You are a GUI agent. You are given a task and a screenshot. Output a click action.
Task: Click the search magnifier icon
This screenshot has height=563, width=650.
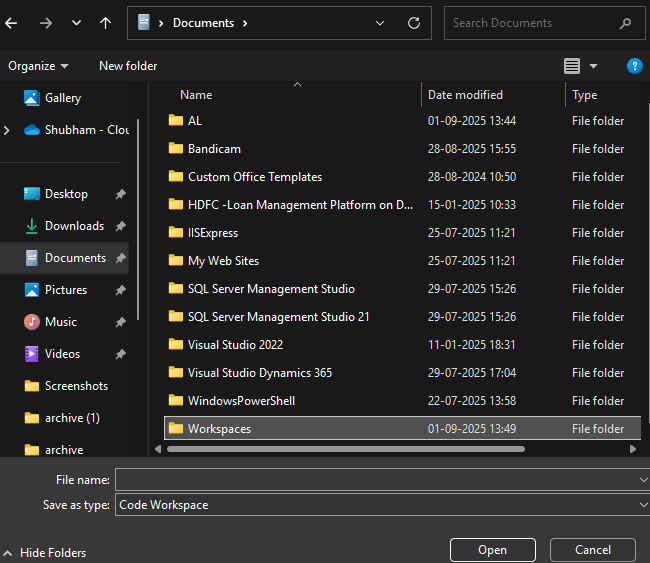coord(625,23)
